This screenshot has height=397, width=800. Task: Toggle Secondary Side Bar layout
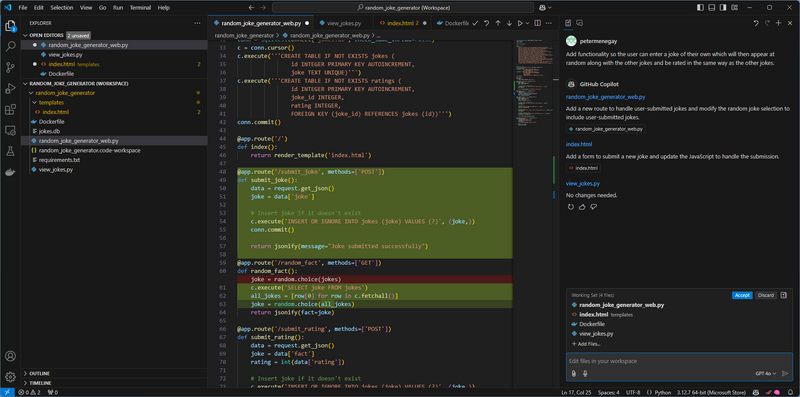pos(723,8)
